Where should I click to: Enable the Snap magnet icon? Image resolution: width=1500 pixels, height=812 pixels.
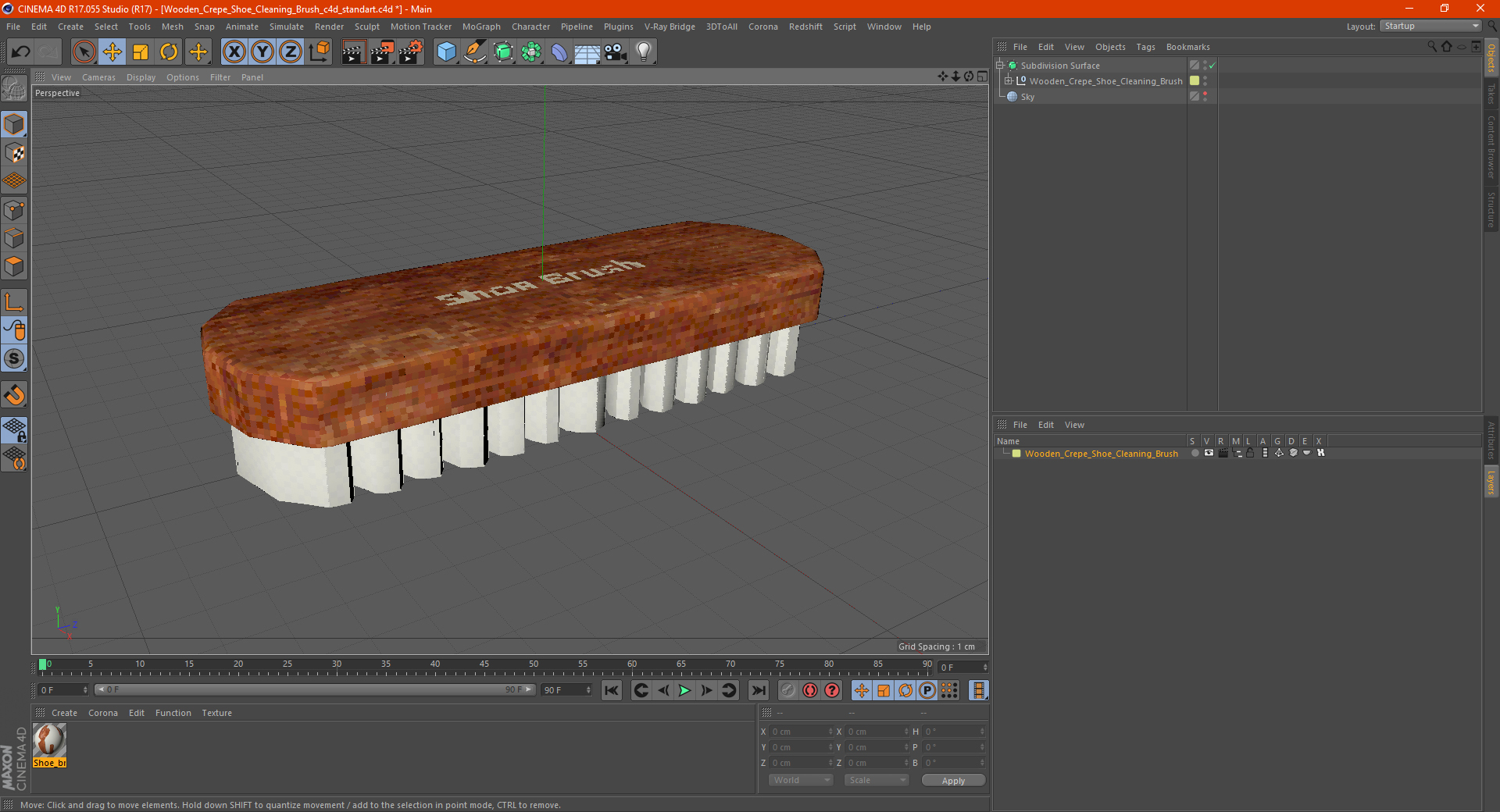click(14, 395)
